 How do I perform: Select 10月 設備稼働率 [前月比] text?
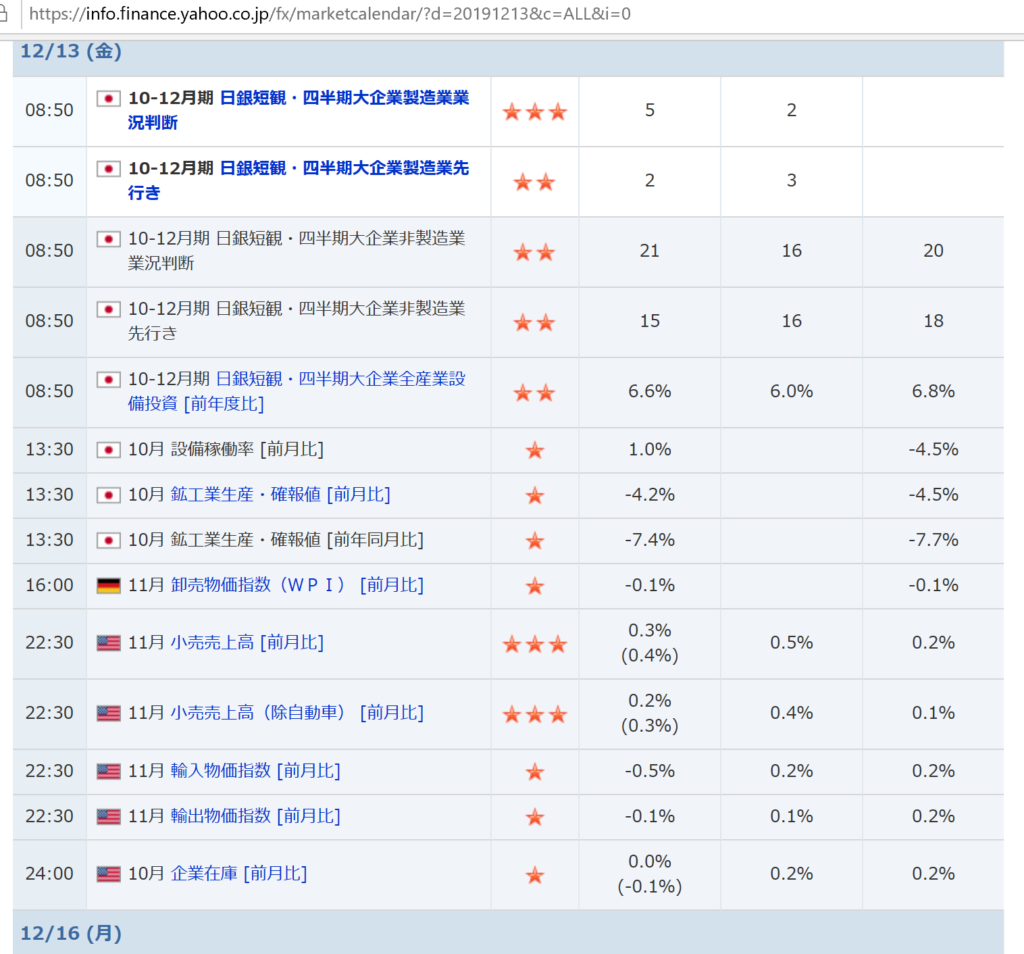click(226, 449)
